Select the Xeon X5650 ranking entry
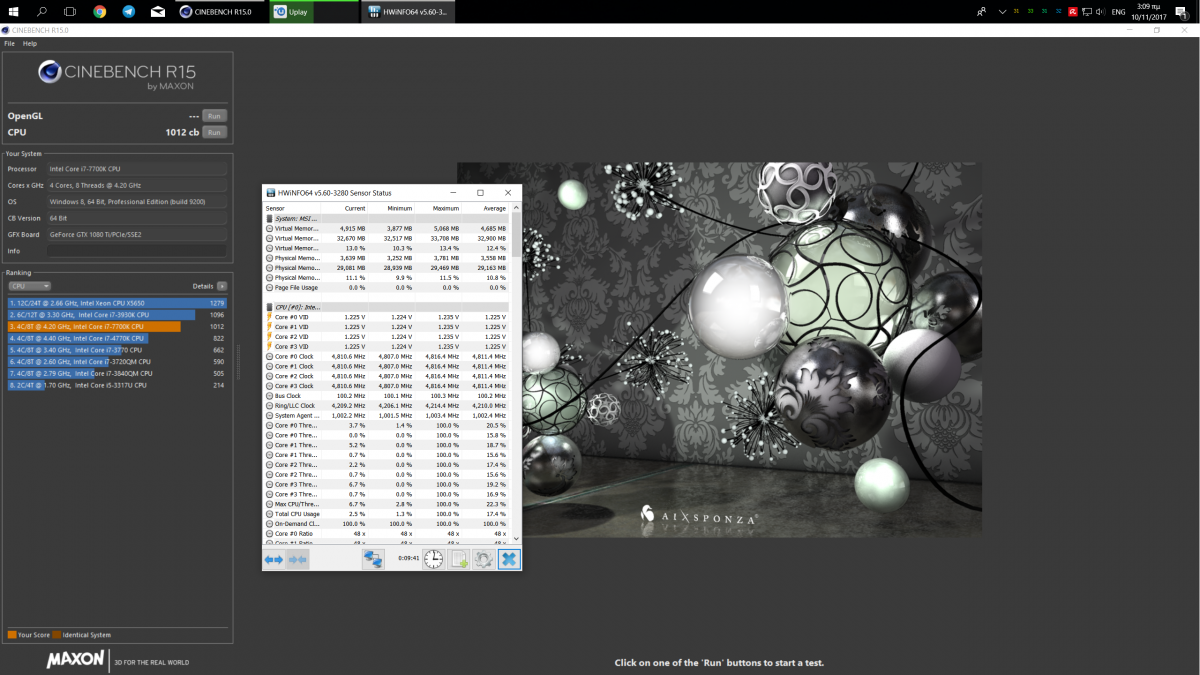The width and height of the screenshot is (1200, 675). [x=117, y=302]
